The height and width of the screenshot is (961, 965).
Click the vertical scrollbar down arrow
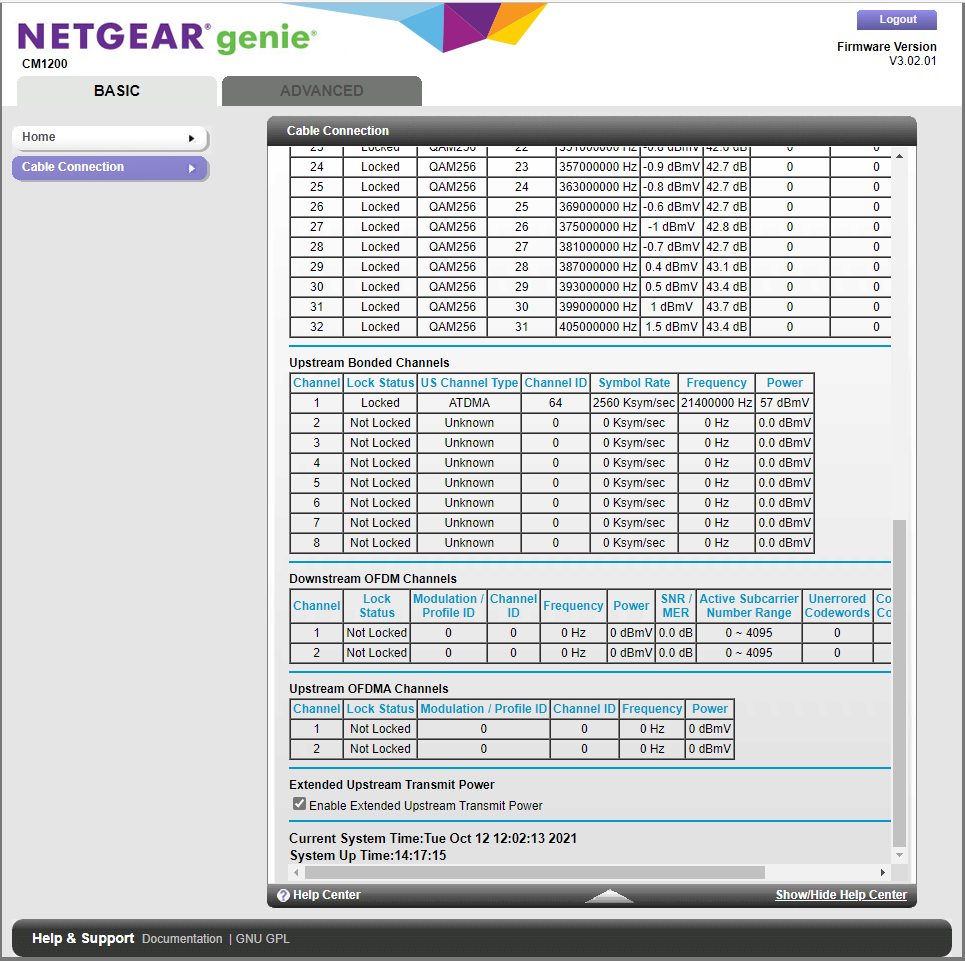(899, 856)
